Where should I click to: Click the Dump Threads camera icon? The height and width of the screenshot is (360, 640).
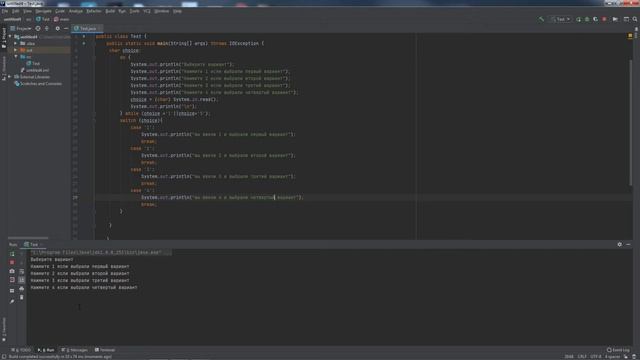point(12,271)
